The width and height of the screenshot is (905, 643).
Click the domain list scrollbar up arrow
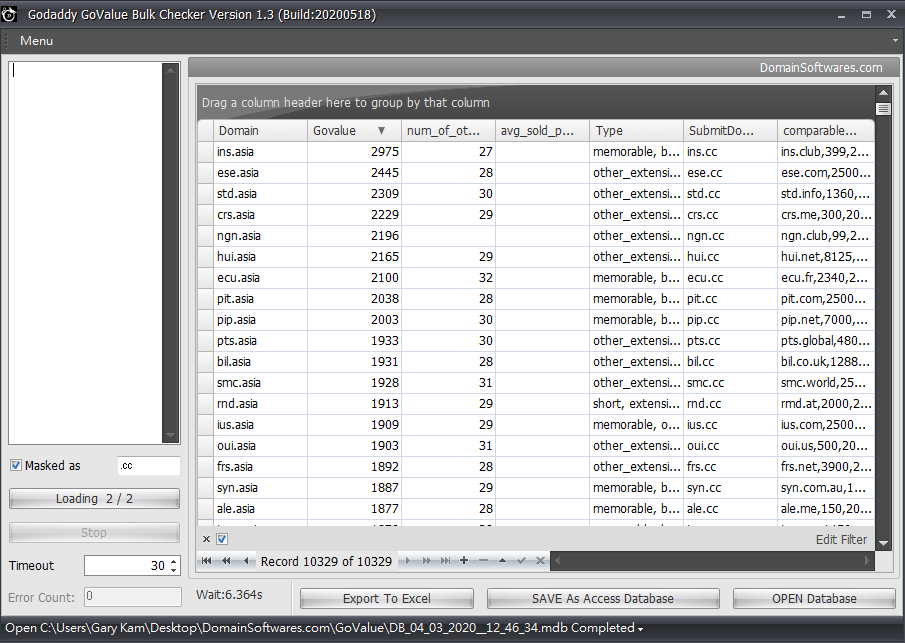(170, 70)
